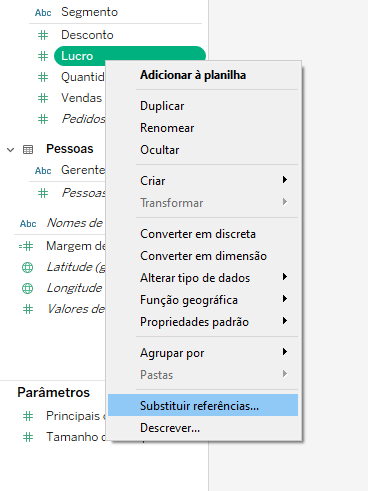The height and width of the screenshot is (491, 368).
Task: Choose Substituir referências from context menu
Action: pos(203,405)
